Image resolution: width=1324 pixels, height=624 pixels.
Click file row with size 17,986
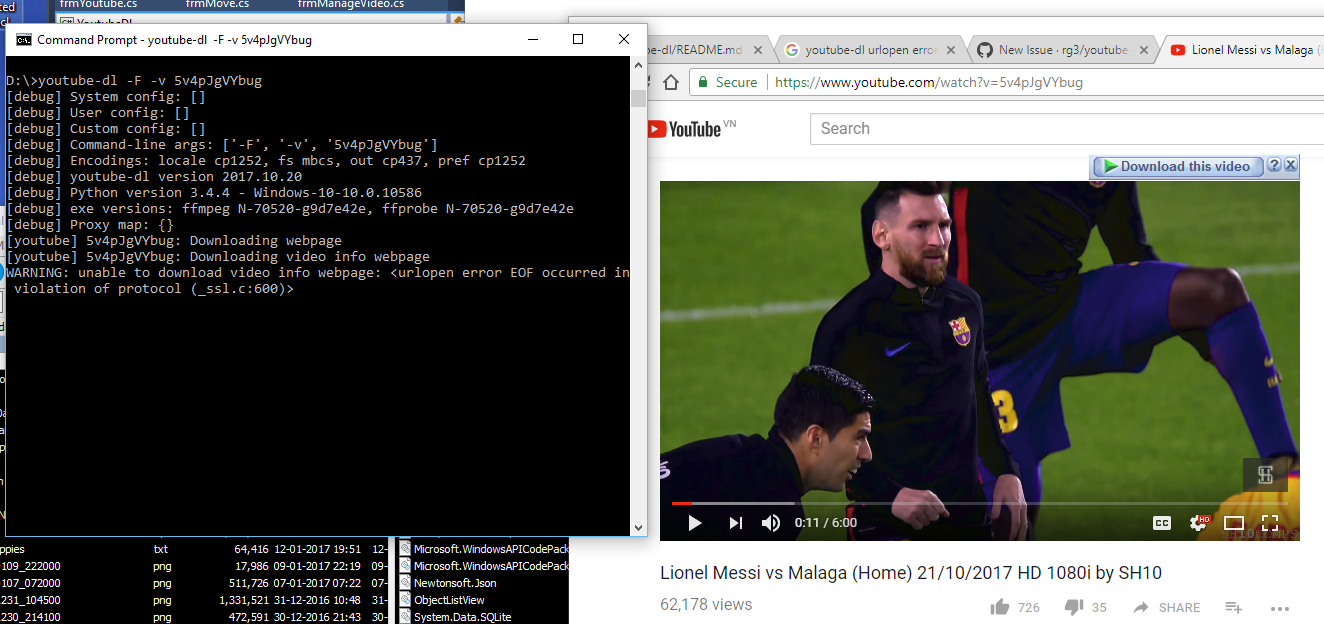pyautogui.click(x=195, y=566)
